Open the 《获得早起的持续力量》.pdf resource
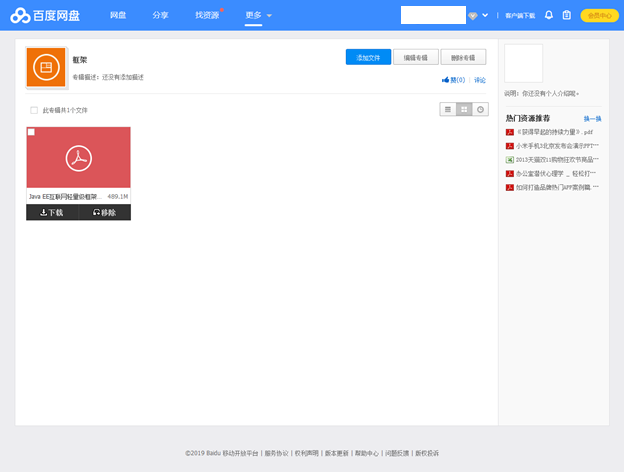This screenshot has width=624, height=472. point(554,132)
